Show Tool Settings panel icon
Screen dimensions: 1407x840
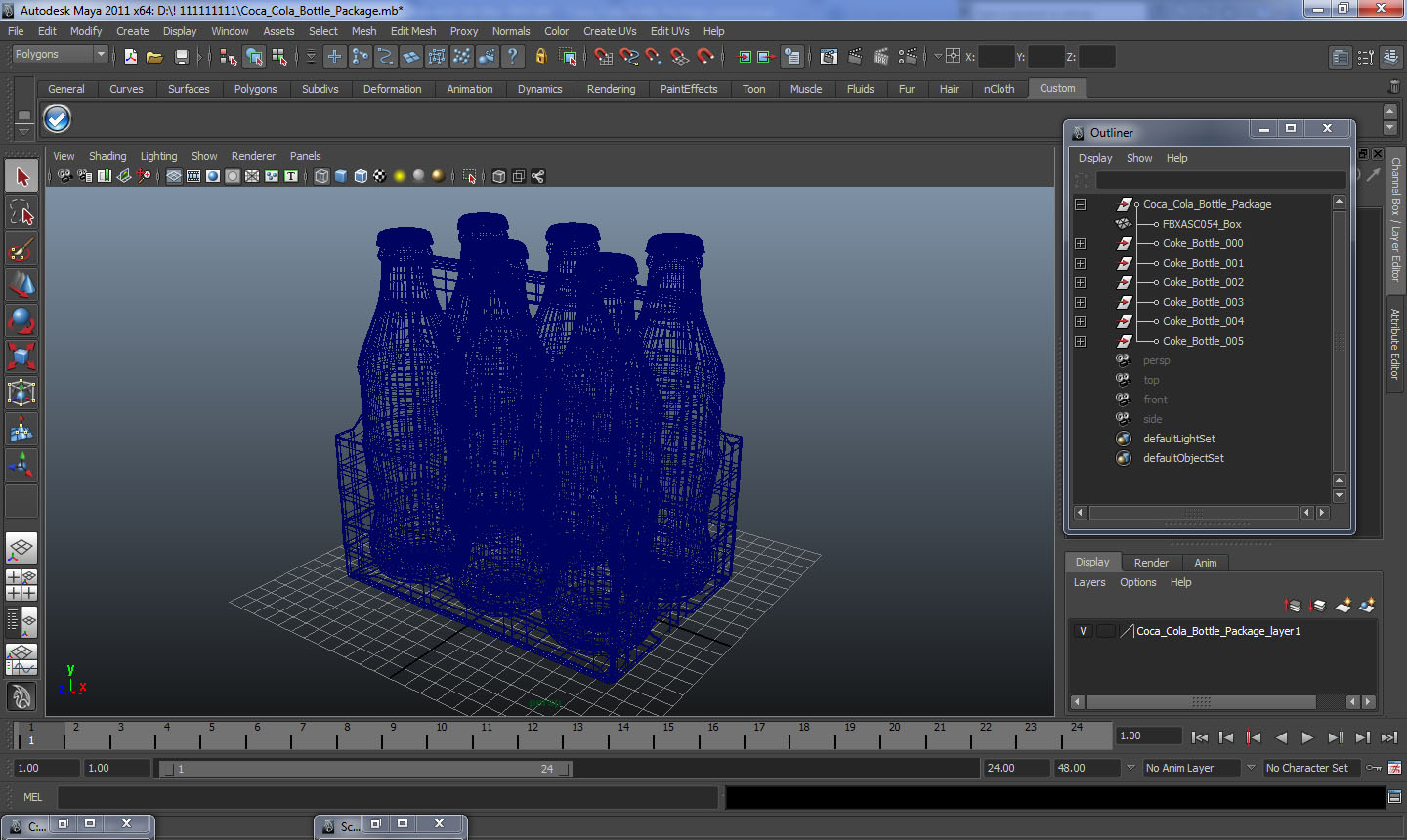[1366, 58]
